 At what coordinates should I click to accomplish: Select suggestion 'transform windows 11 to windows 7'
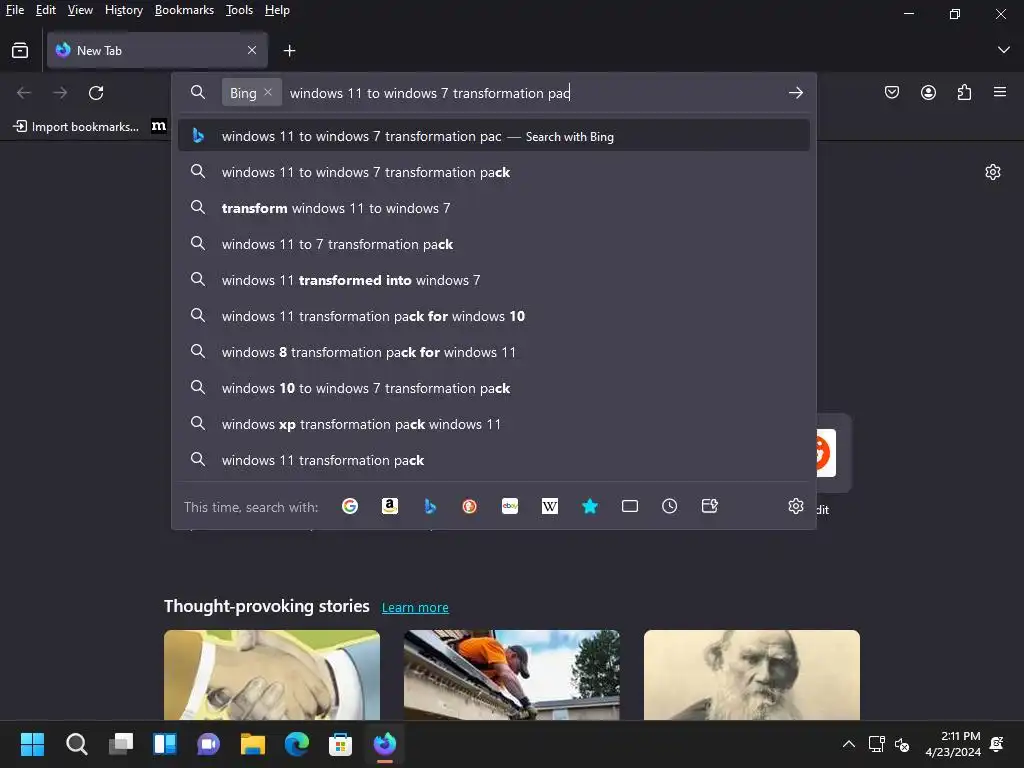point(494,208)
